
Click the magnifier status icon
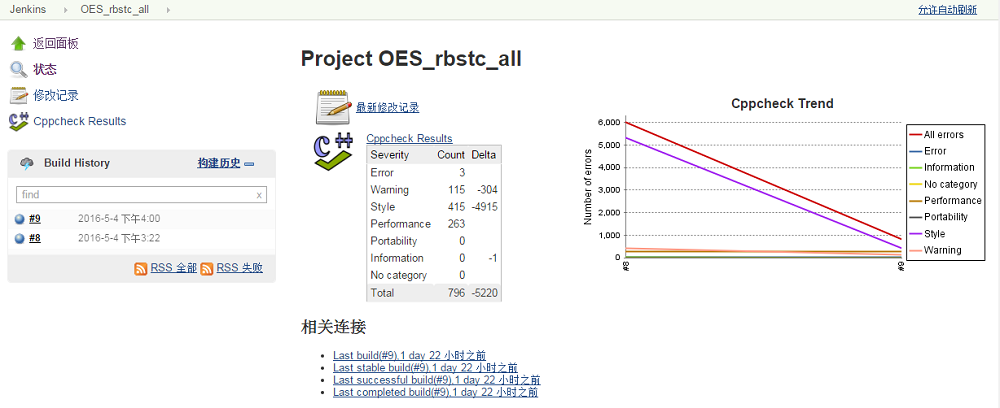18,69
